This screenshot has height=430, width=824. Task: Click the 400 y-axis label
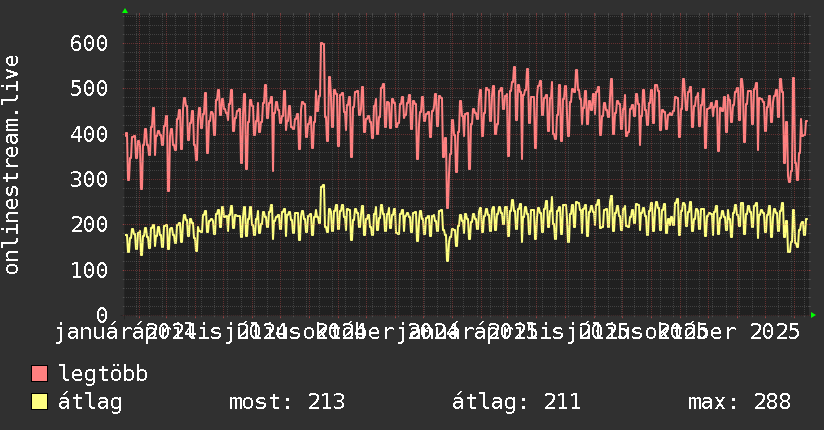[89, 134]
